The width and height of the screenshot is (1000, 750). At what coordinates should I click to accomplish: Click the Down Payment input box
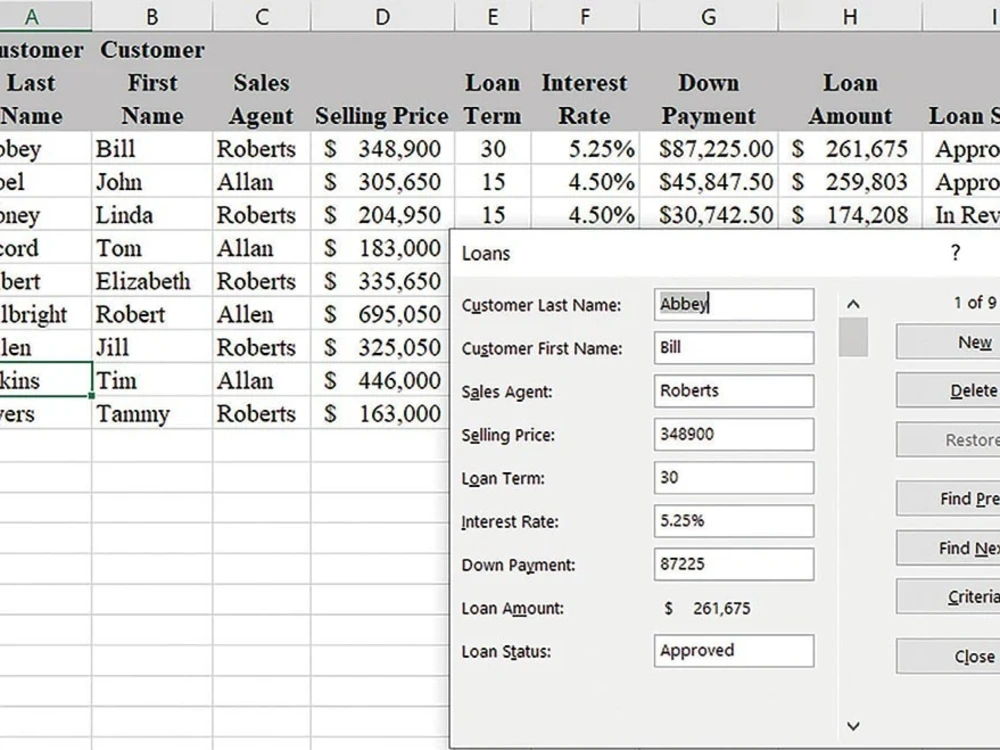click(733, 563)
